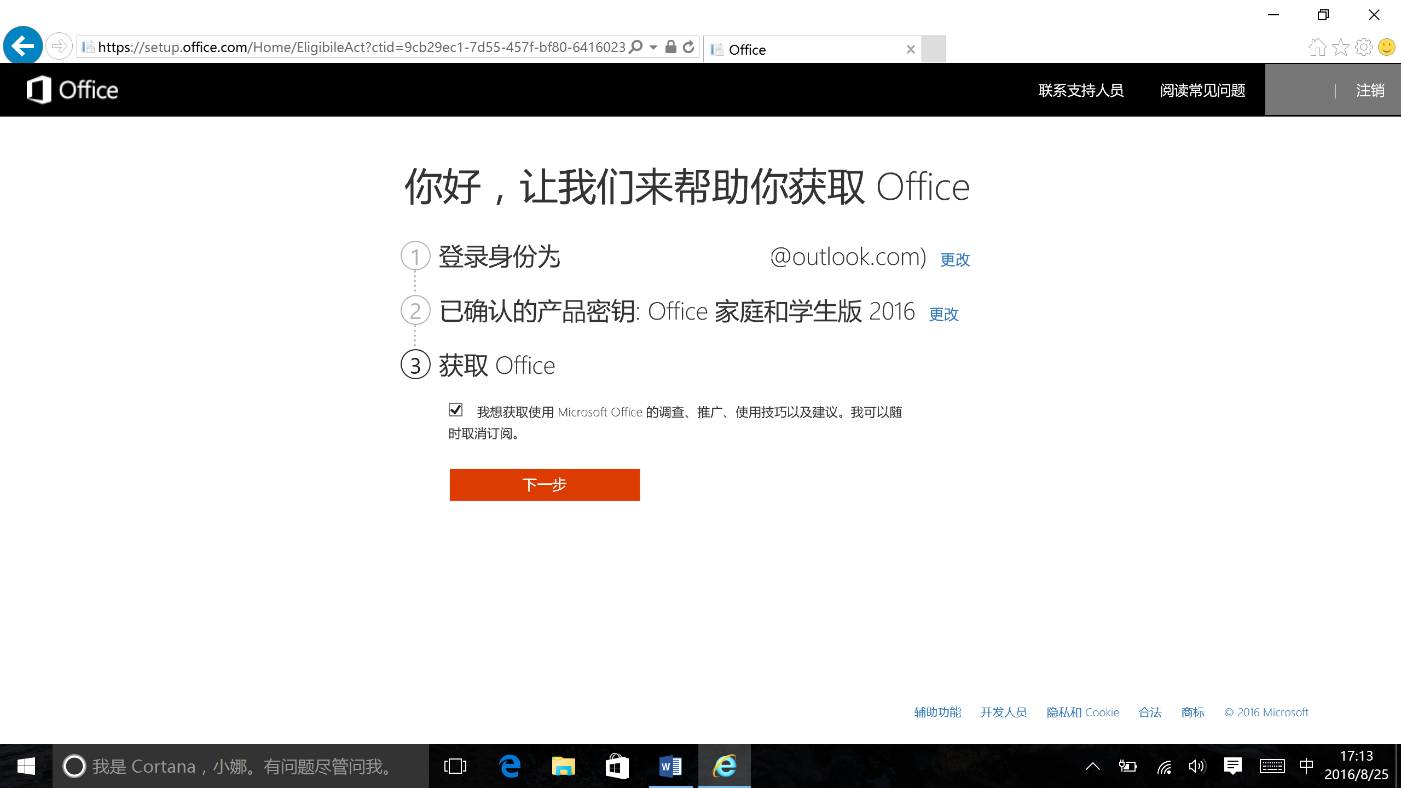Open Favorites with the star icon
The width and height of the screenshot is (1401, 788).
(1340, 46)
